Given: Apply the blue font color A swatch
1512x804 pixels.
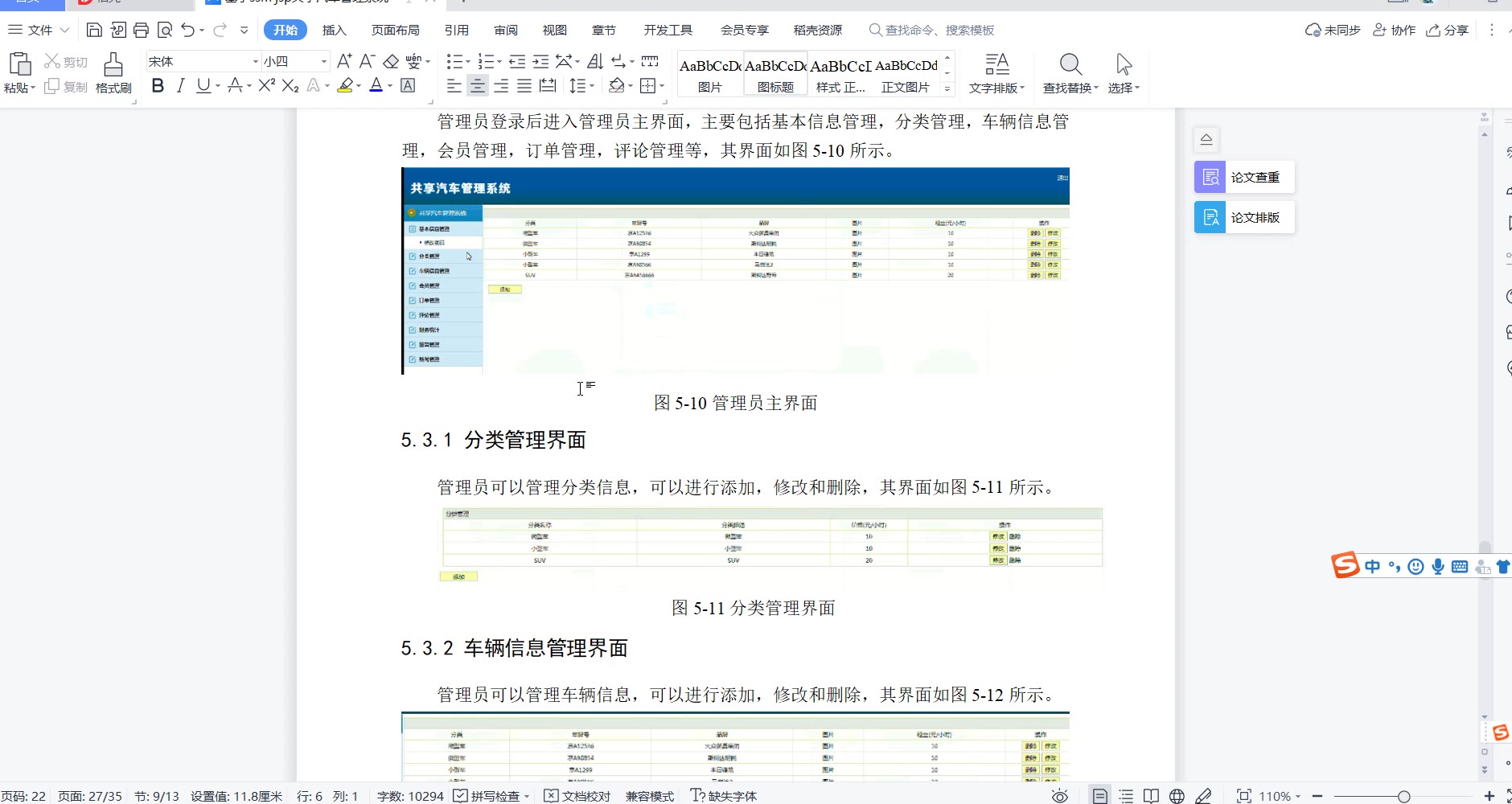Looking at the screenshot, I should coord(376,85).
